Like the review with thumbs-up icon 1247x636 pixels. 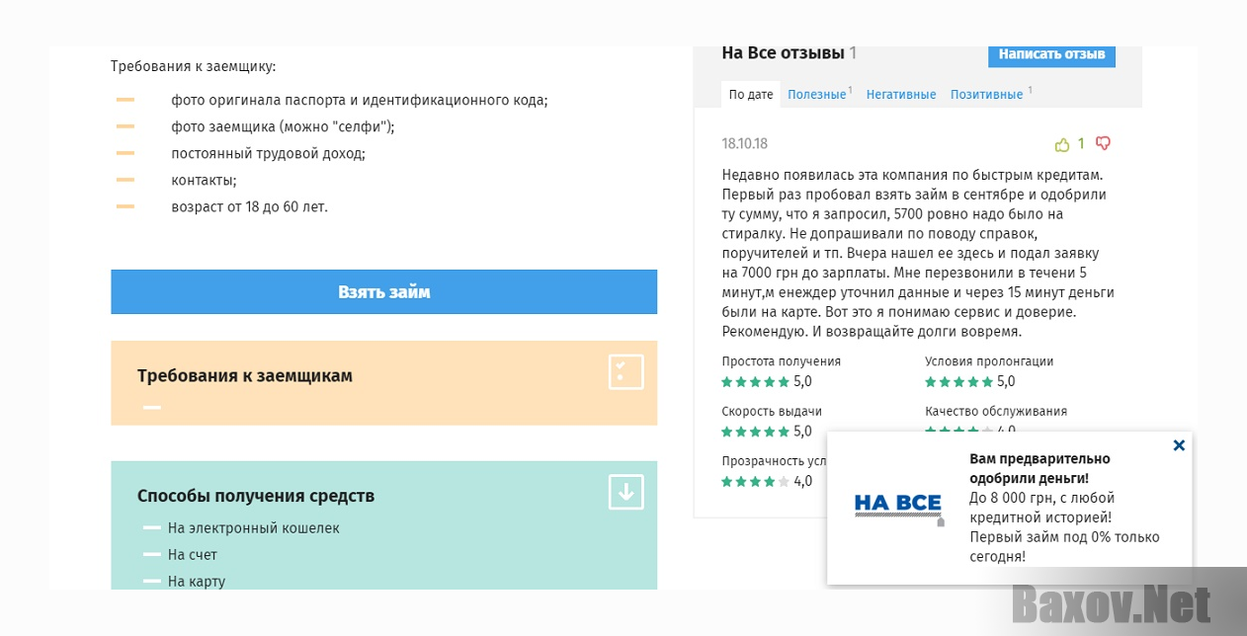(x=1062, y=144)
